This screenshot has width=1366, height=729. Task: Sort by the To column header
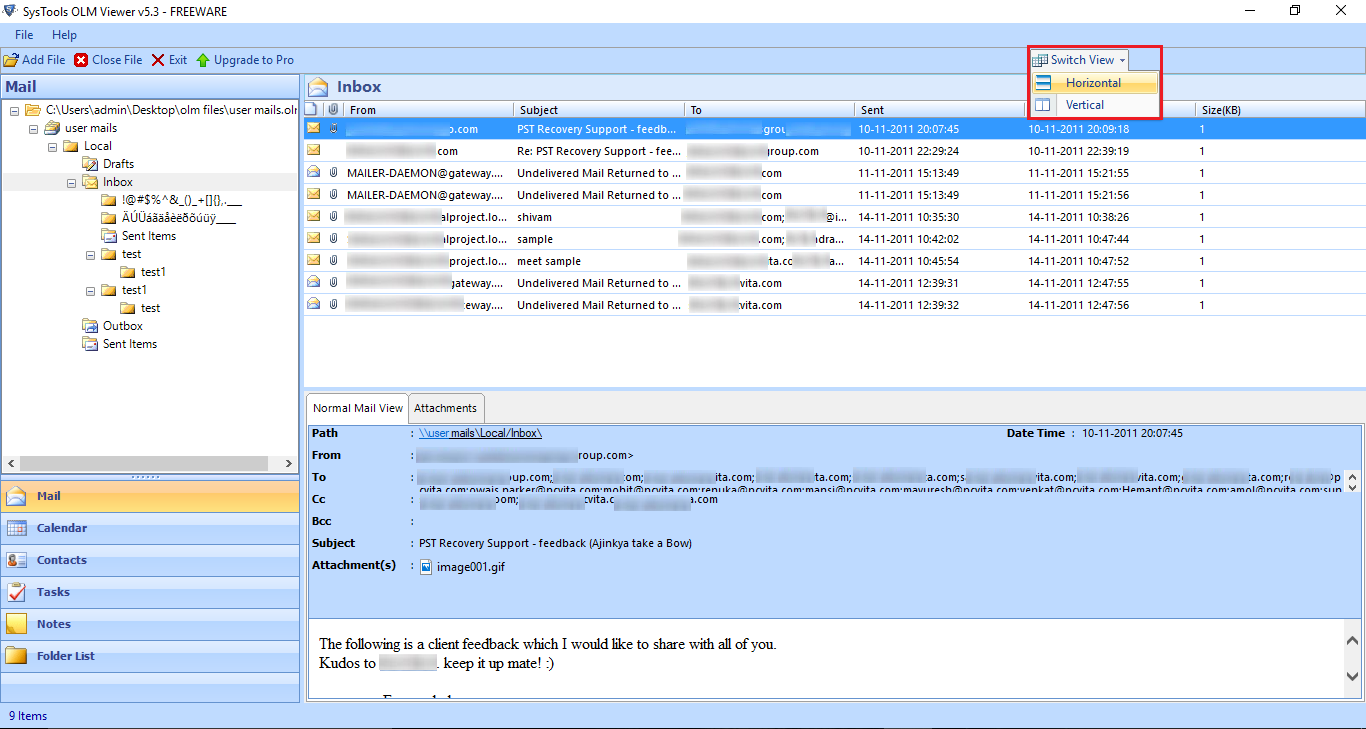tap(770, 110)
